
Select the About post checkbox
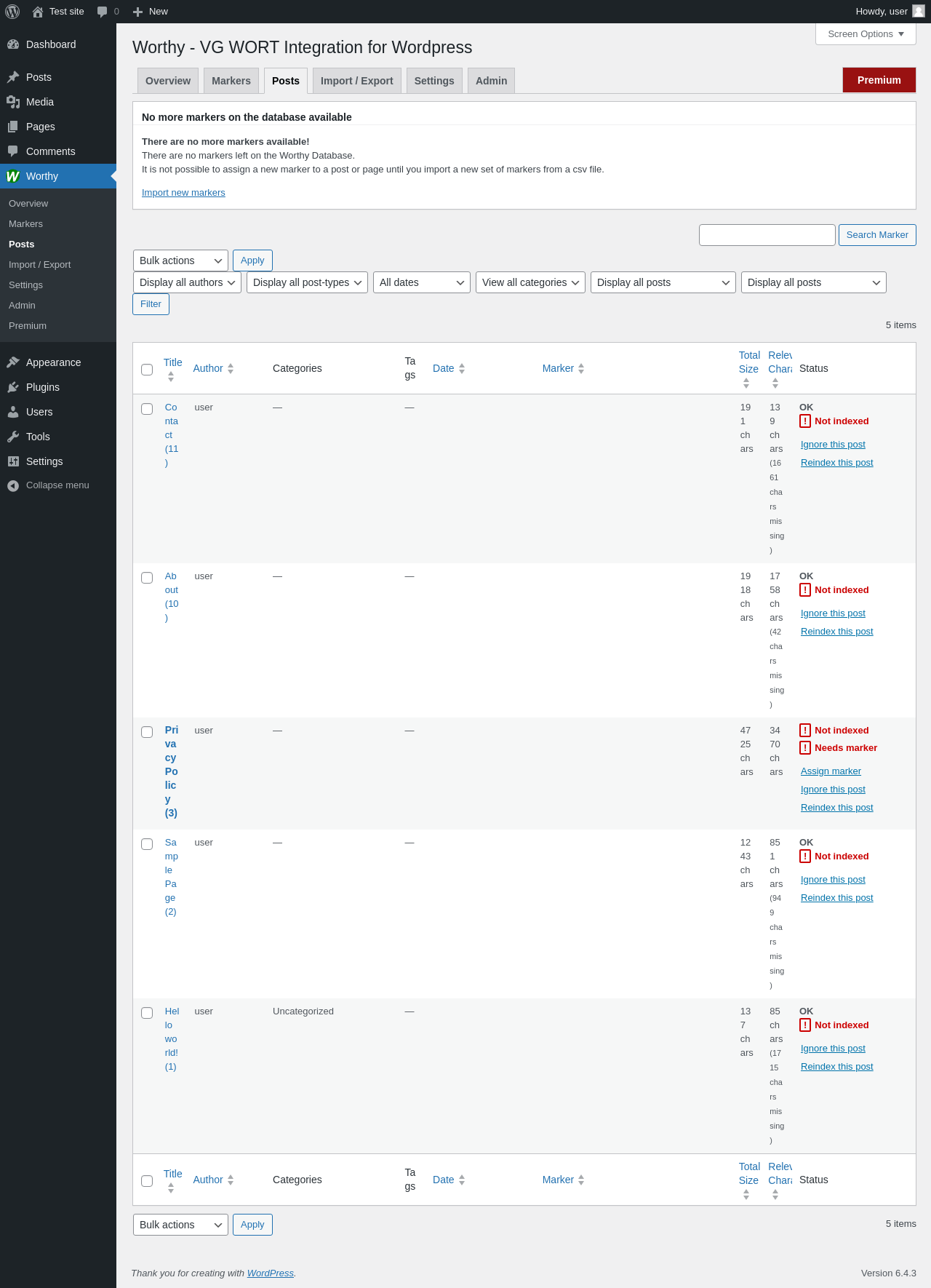(147, 578)
